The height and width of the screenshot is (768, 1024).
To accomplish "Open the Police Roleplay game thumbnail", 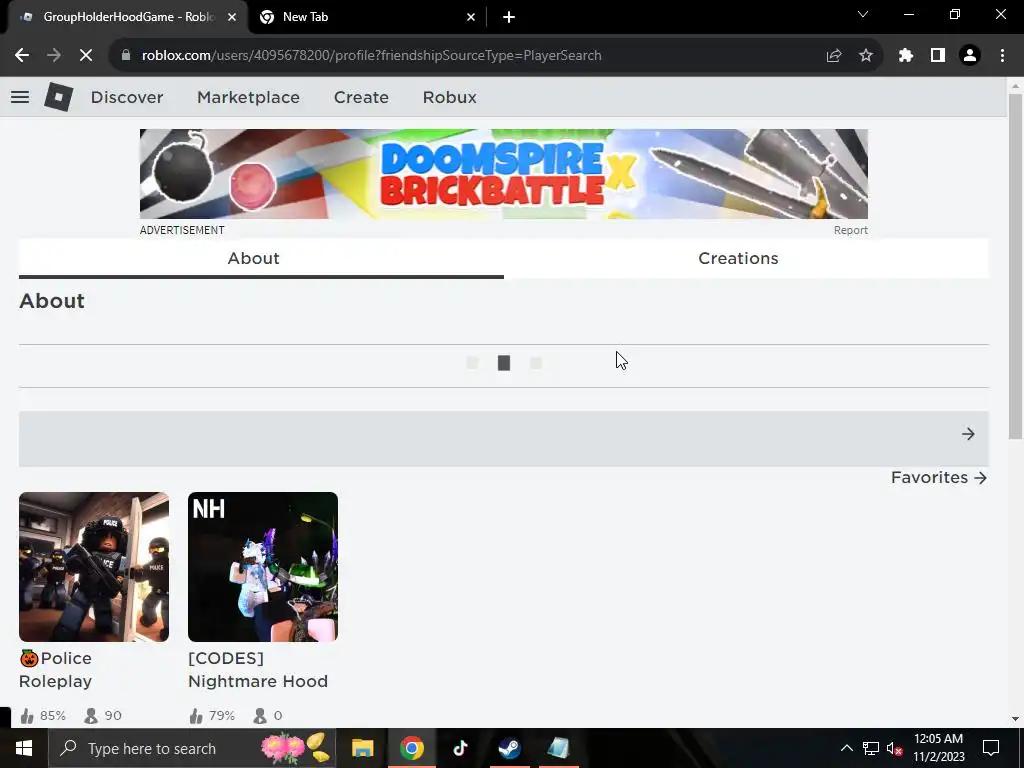I will (94, 567).
